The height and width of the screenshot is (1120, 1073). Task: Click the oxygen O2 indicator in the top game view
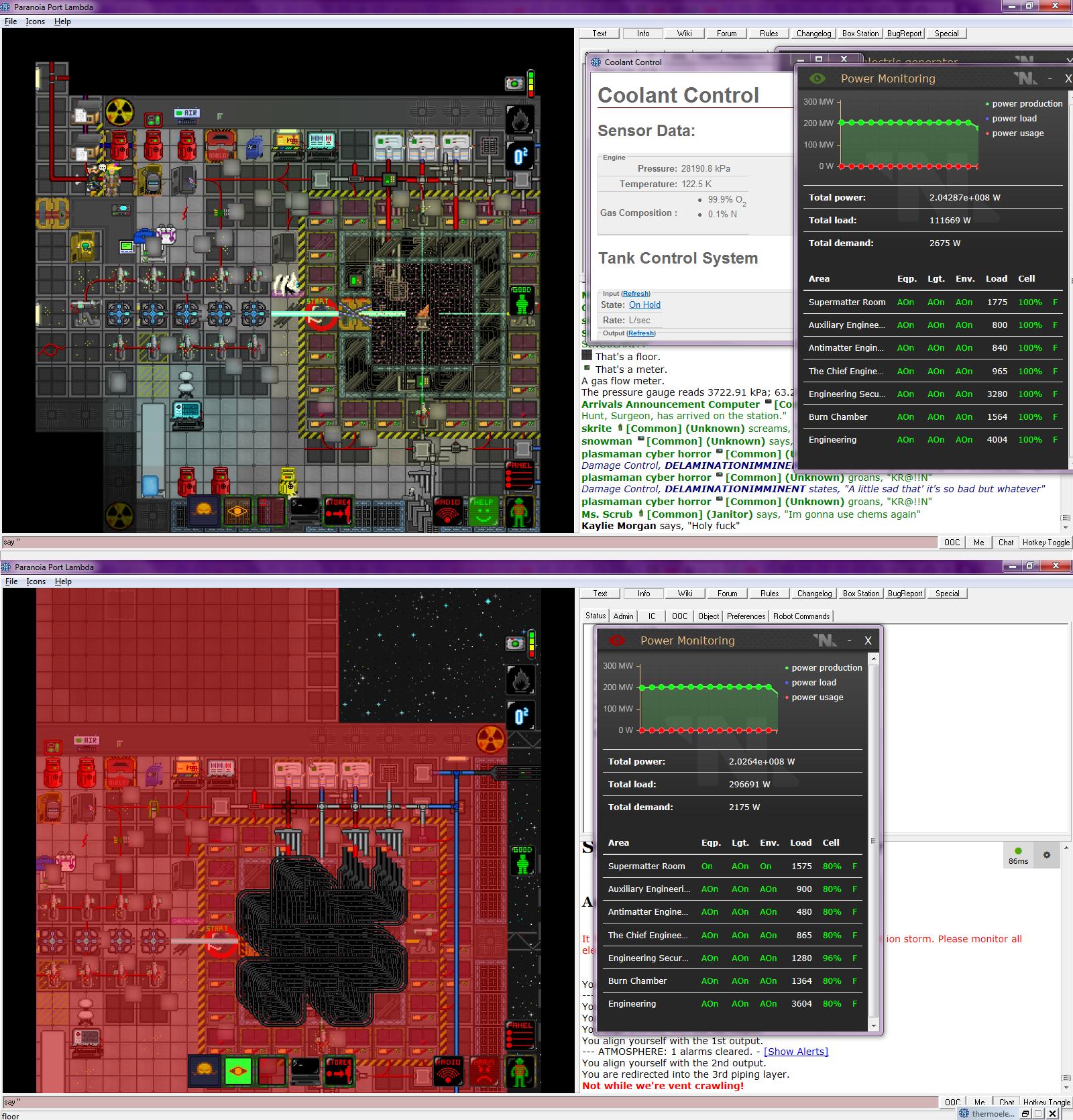tap(520, 156)
